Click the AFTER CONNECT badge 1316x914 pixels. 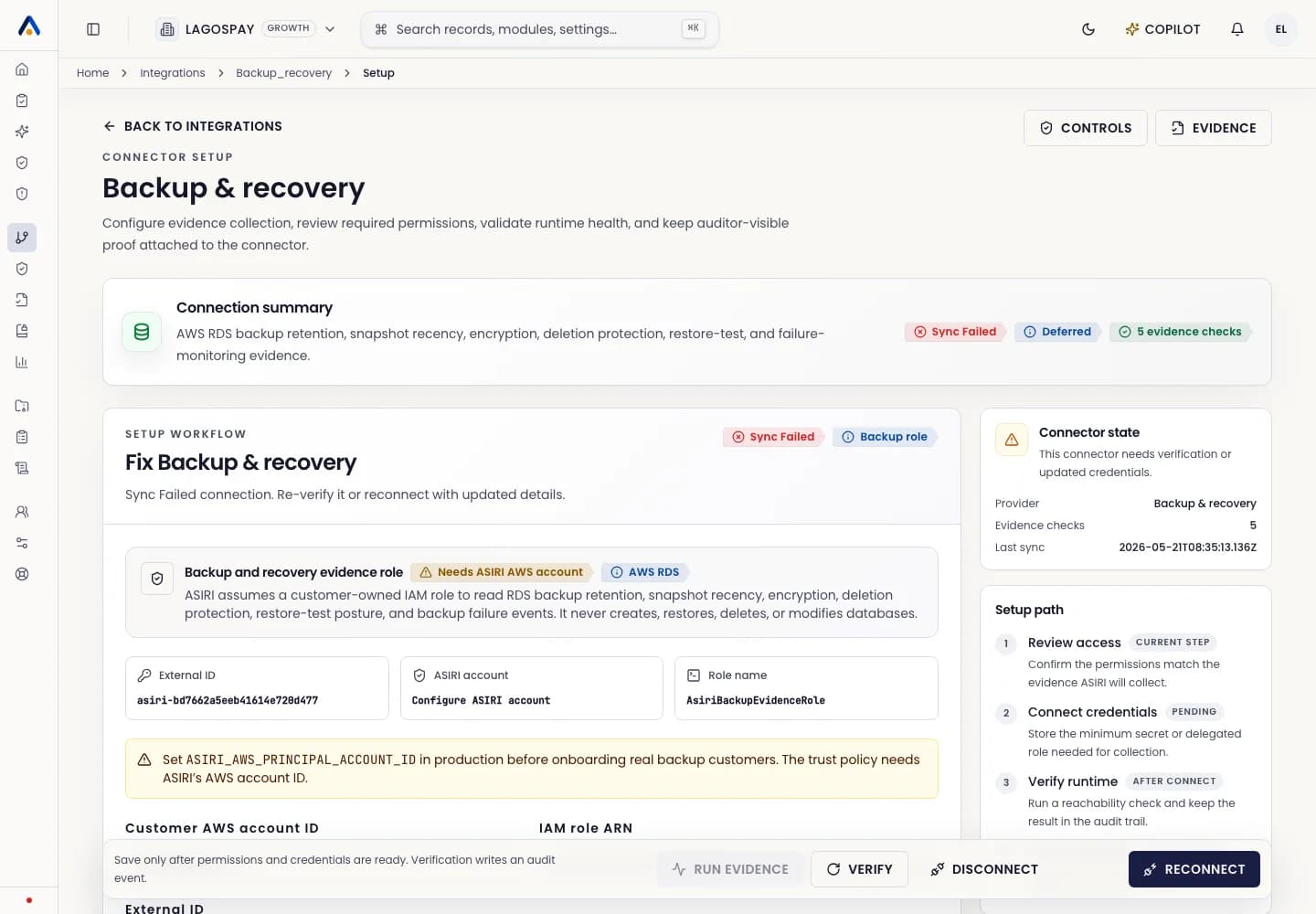(x=1174, y=781)
